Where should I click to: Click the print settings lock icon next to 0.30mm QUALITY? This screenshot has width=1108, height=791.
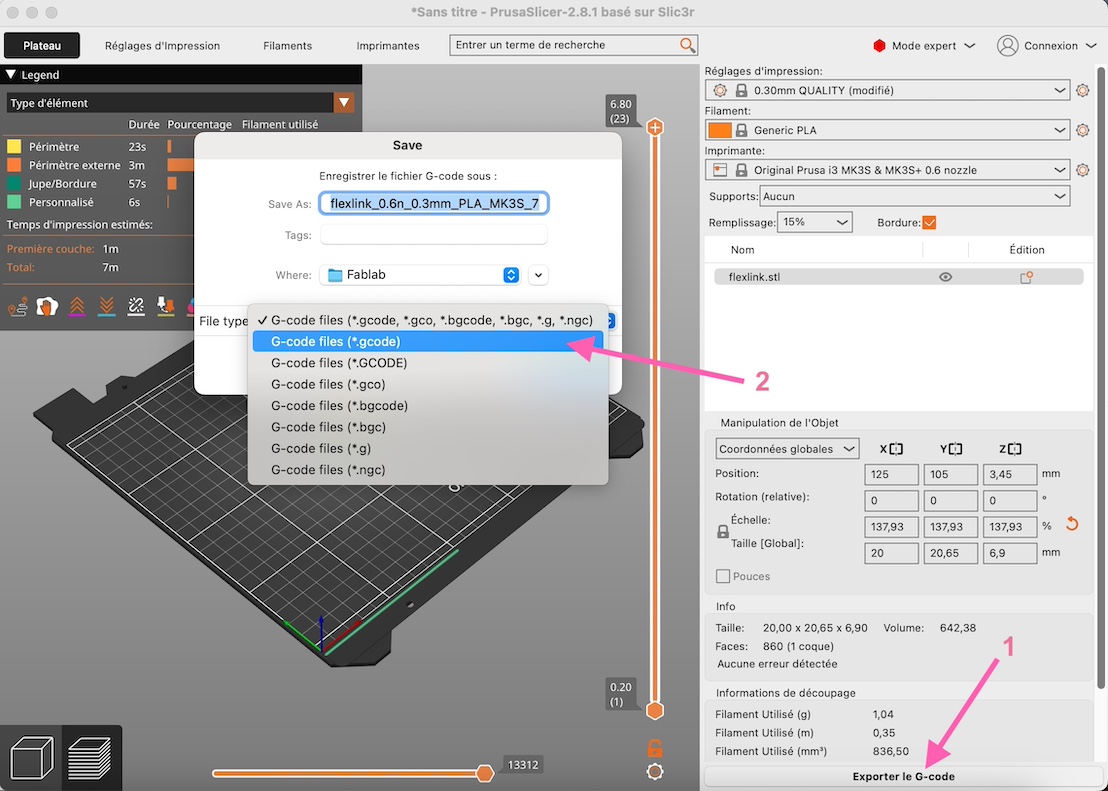(x=741, y=90)
